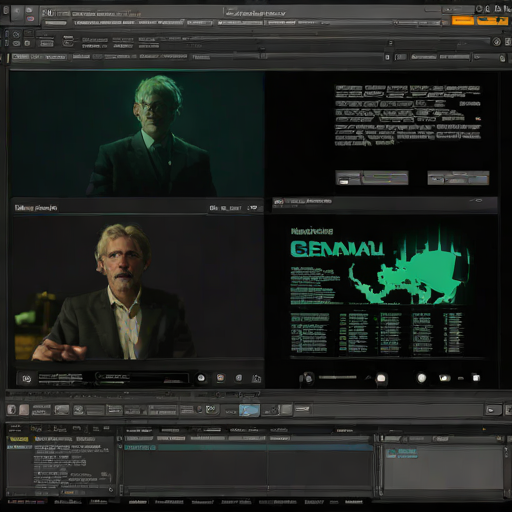The image size is (512, 512).
Task: Click the white circle button under the green map viewer
Action: 422,378
